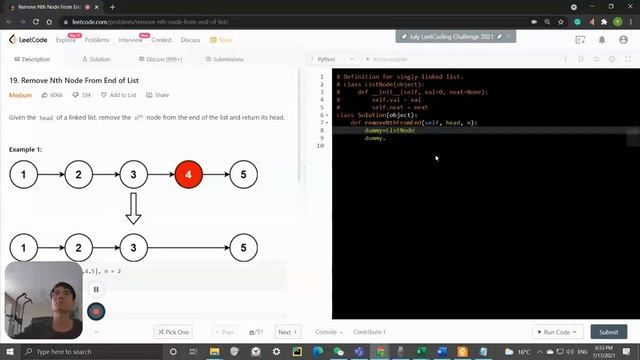Click the Pick One button
The image size is (640, 360).
pyautogui.click(x=173, y=332)
